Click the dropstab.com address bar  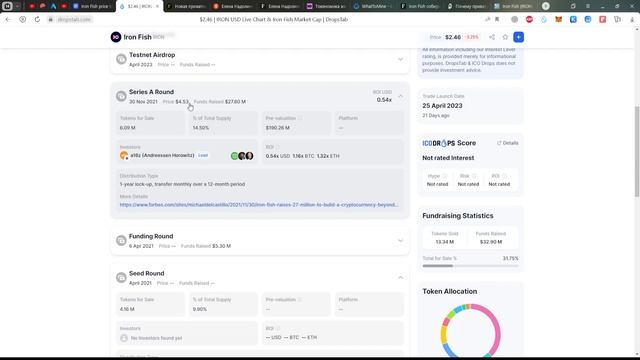(74, 20)
